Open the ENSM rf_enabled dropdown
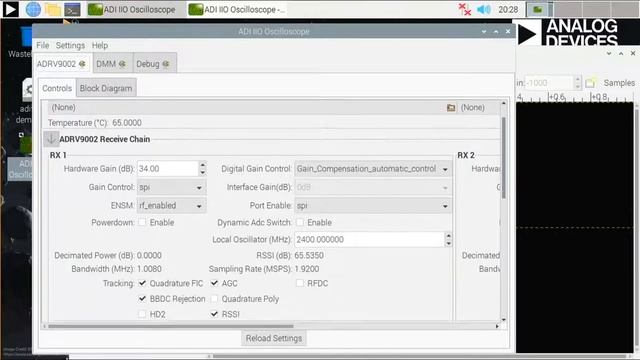The height and width of the screenshot is (360, 640). click(171, 206)
